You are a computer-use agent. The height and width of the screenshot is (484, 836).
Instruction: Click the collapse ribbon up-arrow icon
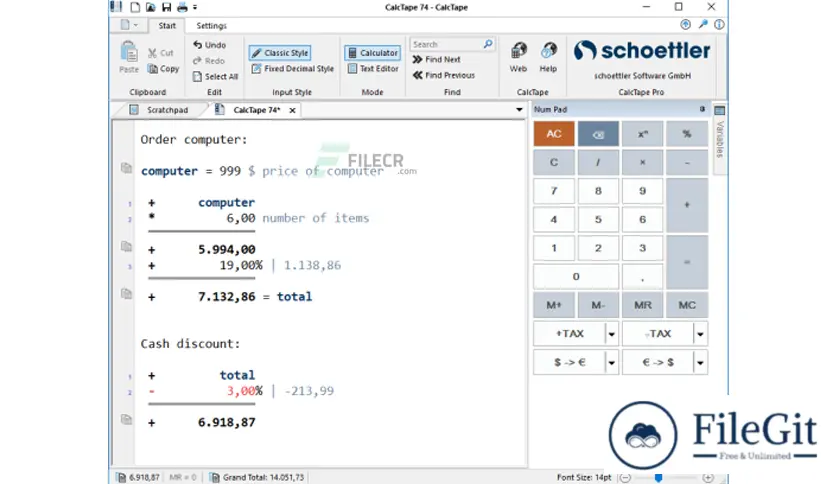[x=686, y=25]
